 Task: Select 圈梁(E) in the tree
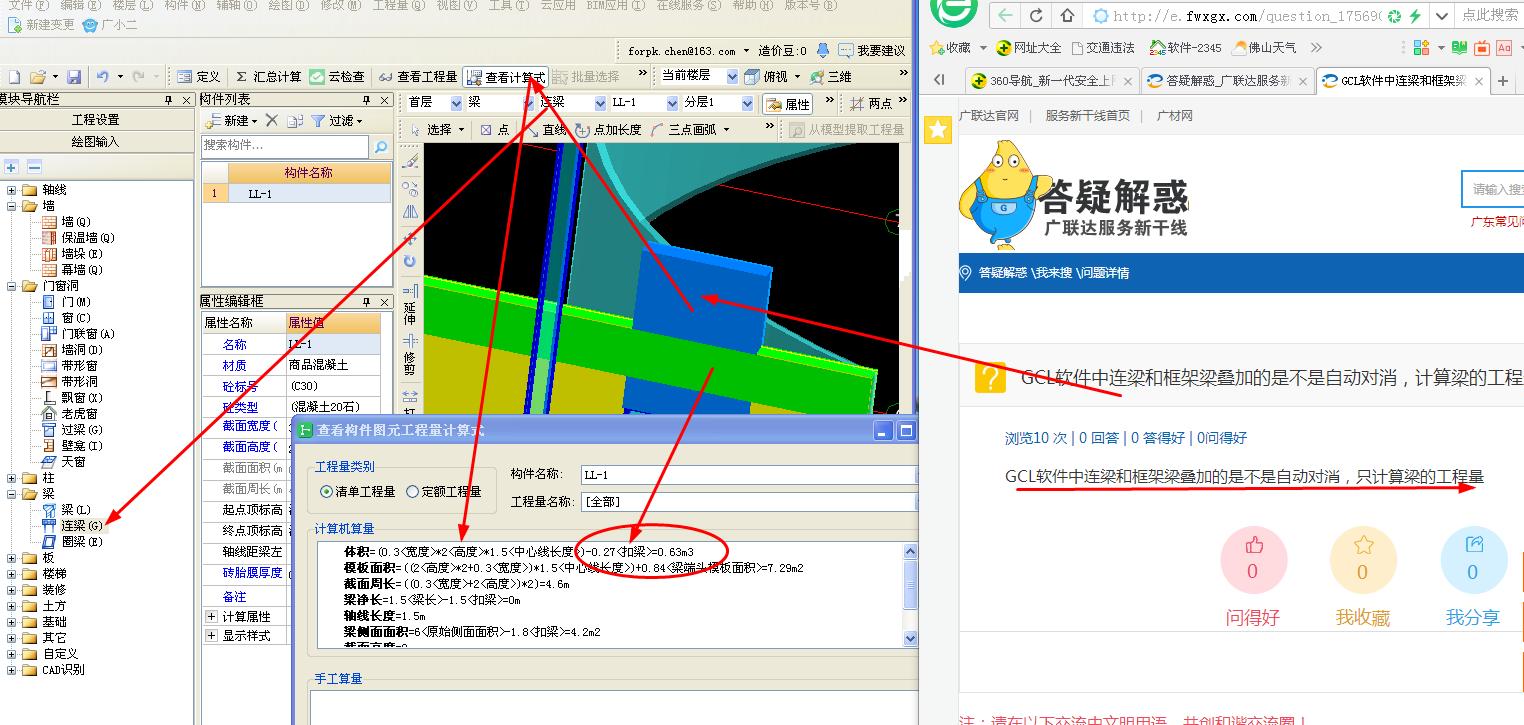coord(72,542)
